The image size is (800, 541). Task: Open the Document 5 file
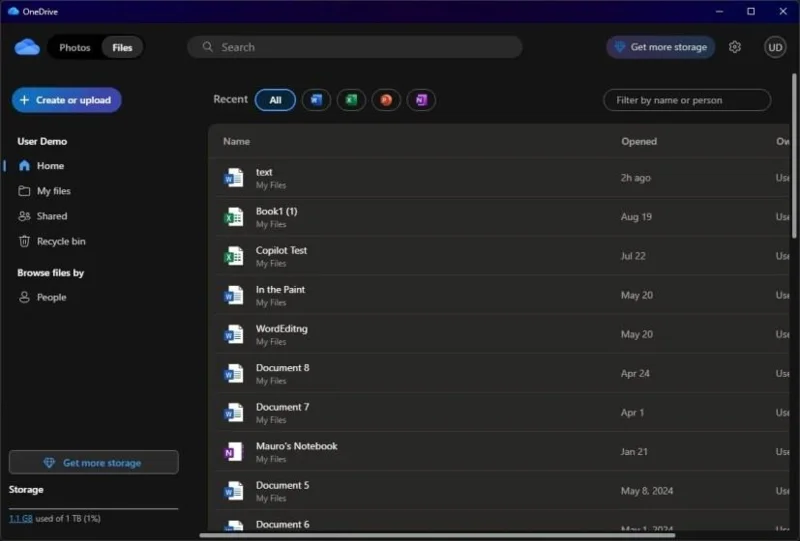point(282,485)
